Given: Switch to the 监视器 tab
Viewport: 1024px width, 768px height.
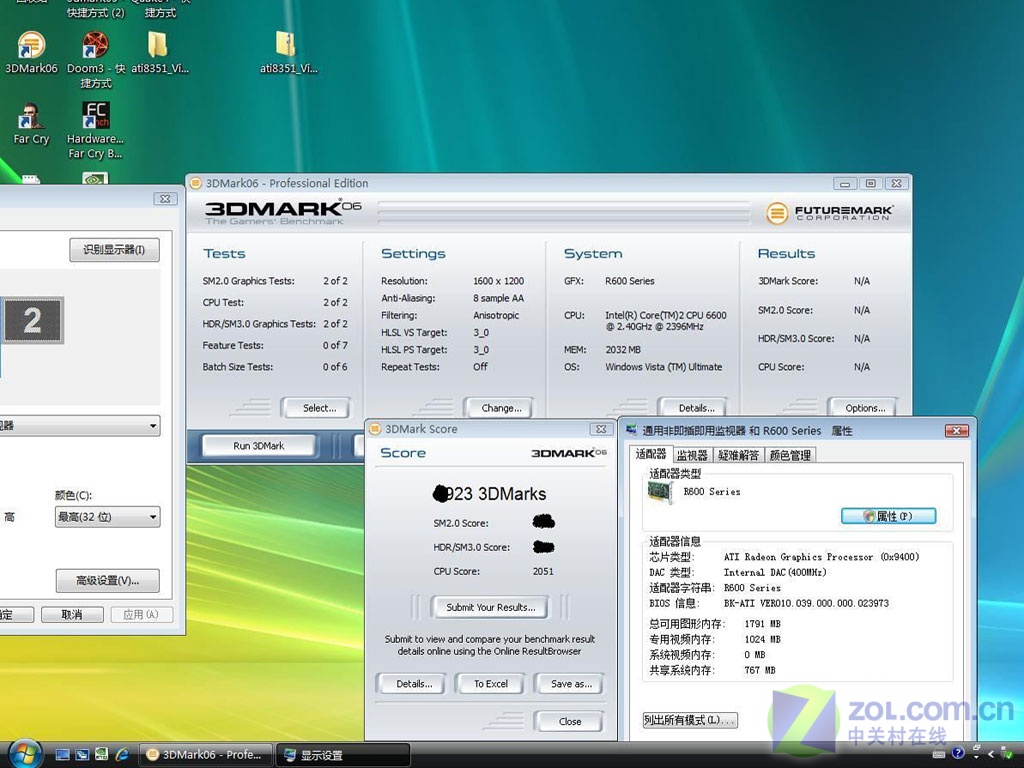Looking at the screenshot, I should pos(692,455).
